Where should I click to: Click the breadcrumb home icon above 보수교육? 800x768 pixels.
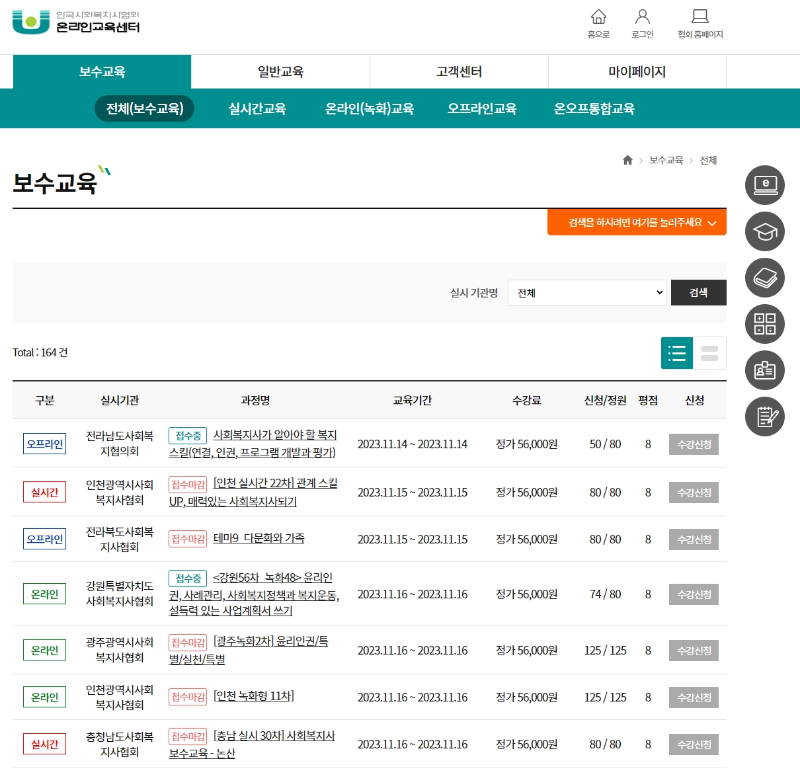(x=627, y=159)
